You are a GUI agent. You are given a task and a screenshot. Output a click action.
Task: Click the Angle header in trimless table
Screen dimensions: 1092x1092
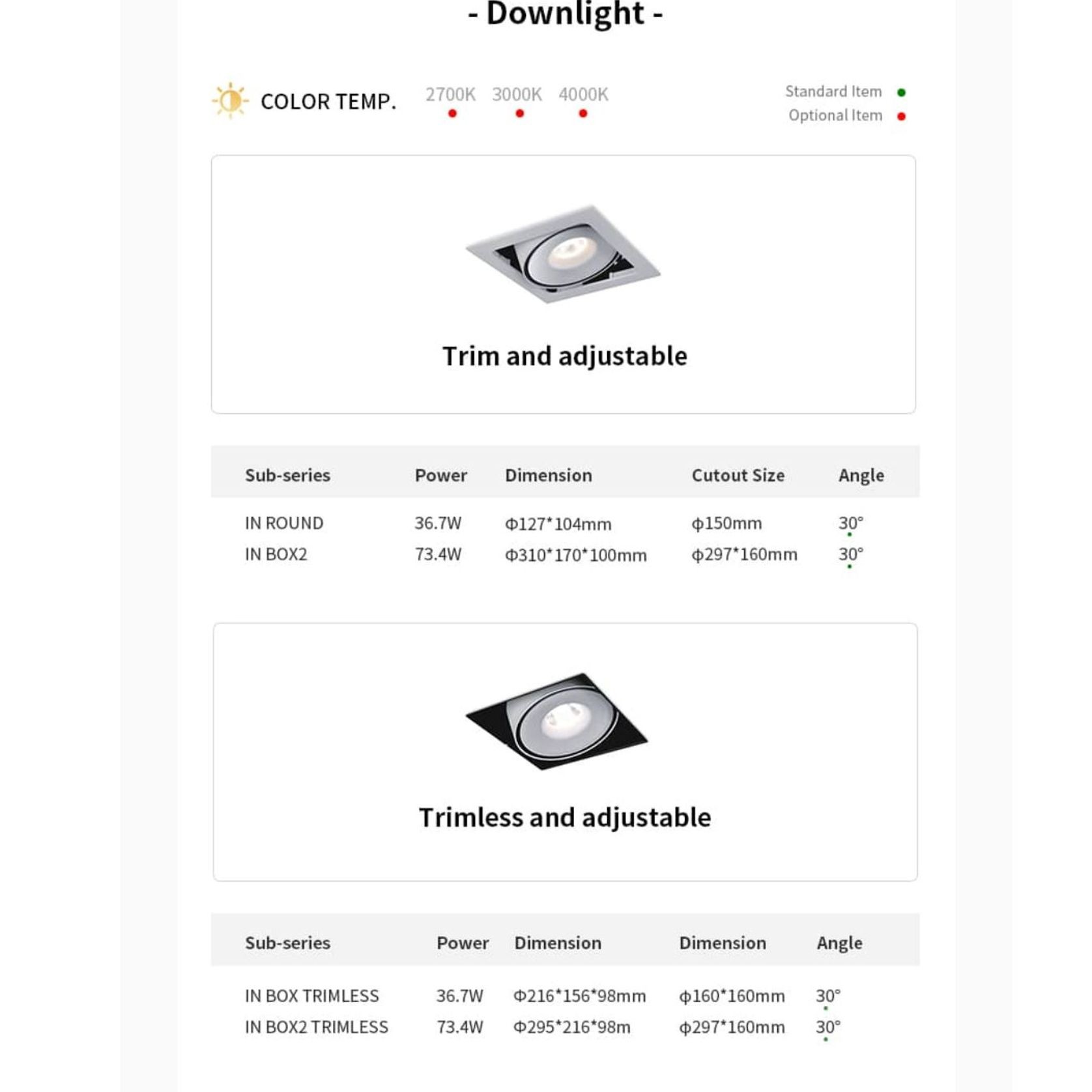pos(839,943)
